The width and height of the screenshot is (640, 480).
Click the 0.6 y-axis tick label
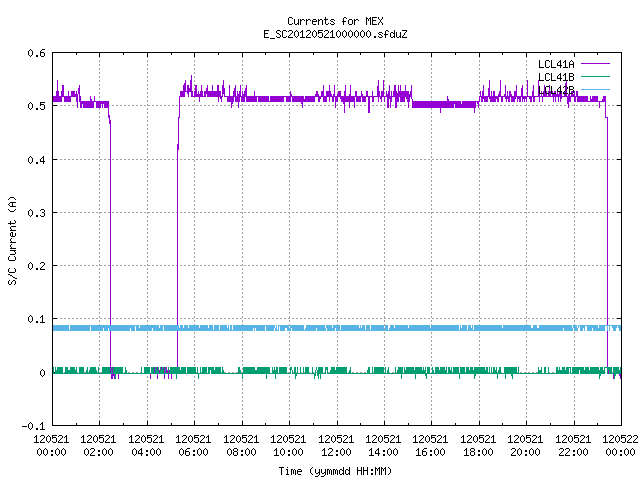(36, 53)
